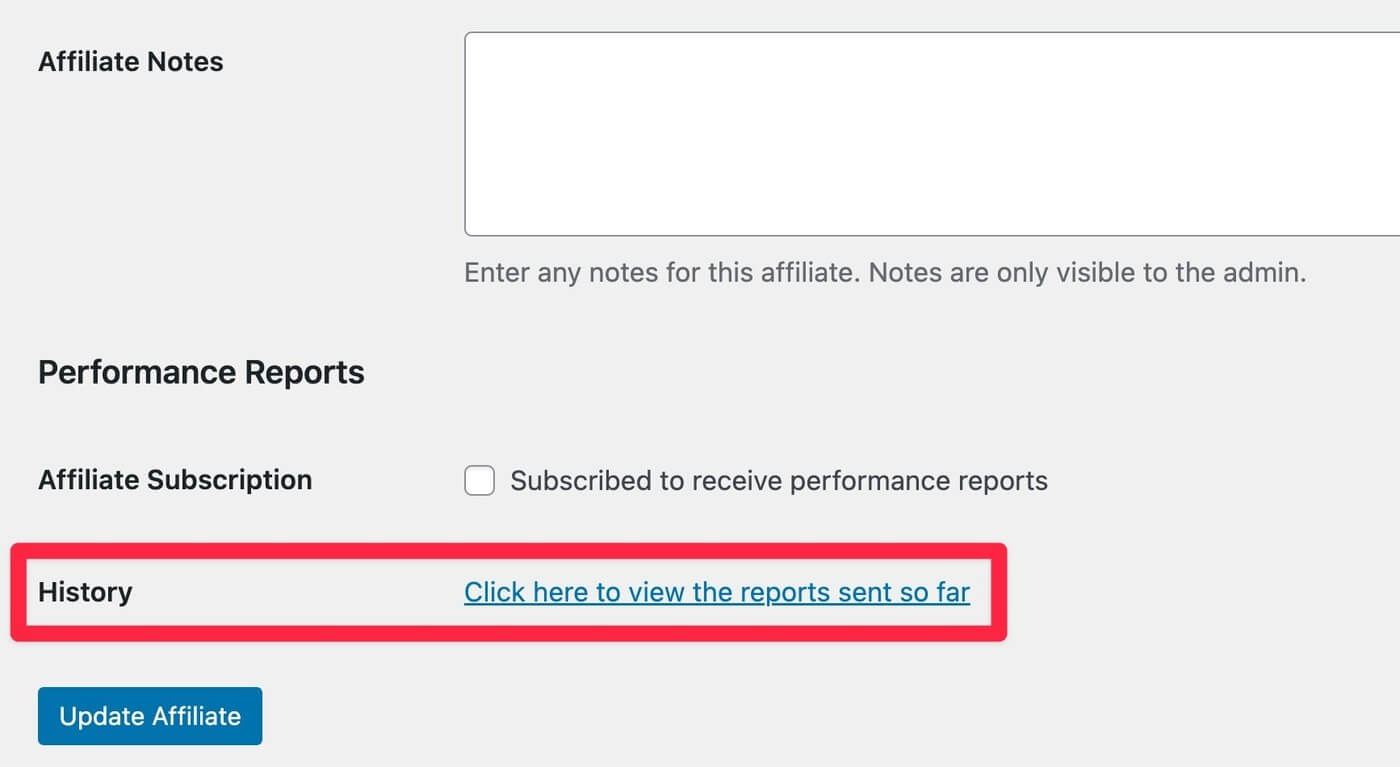
Task: Enable the performance reports subscription checkbox
Action: (480, 481)
